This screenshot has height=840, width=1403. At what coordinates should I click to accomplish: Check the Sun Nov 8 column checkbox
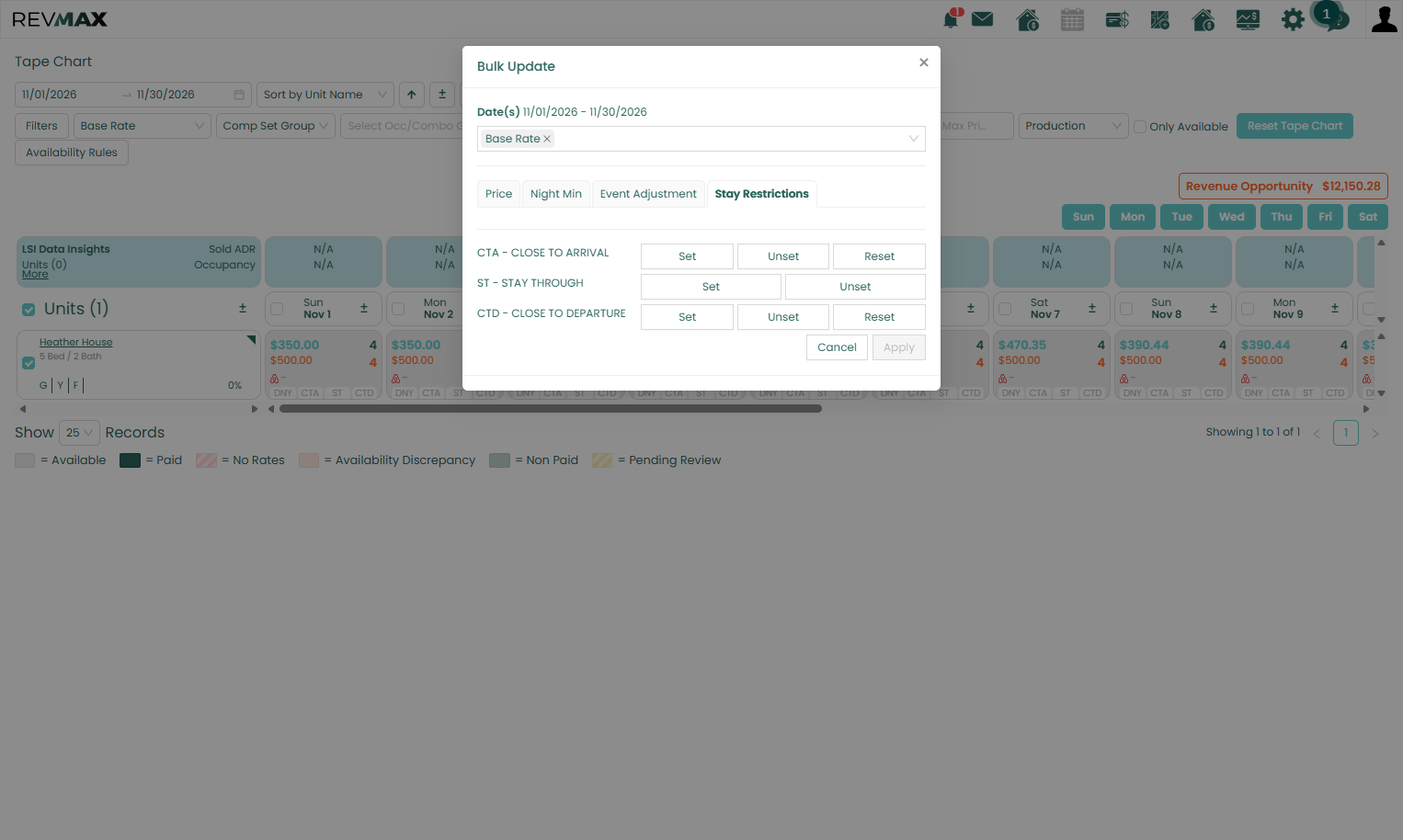point(1126,309)
